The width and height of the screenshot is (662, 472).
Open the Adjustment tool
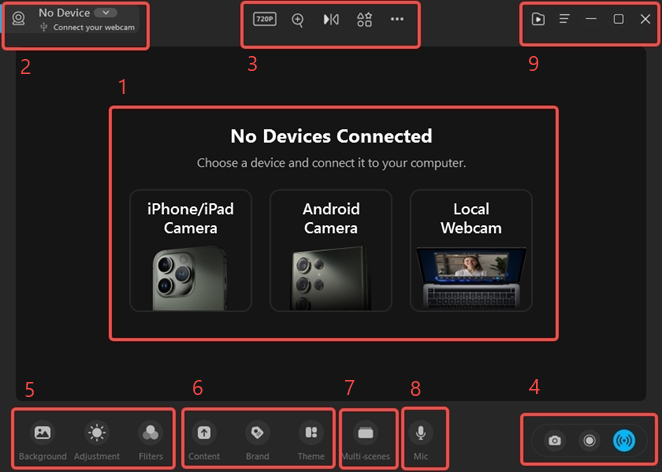[97, 440]
